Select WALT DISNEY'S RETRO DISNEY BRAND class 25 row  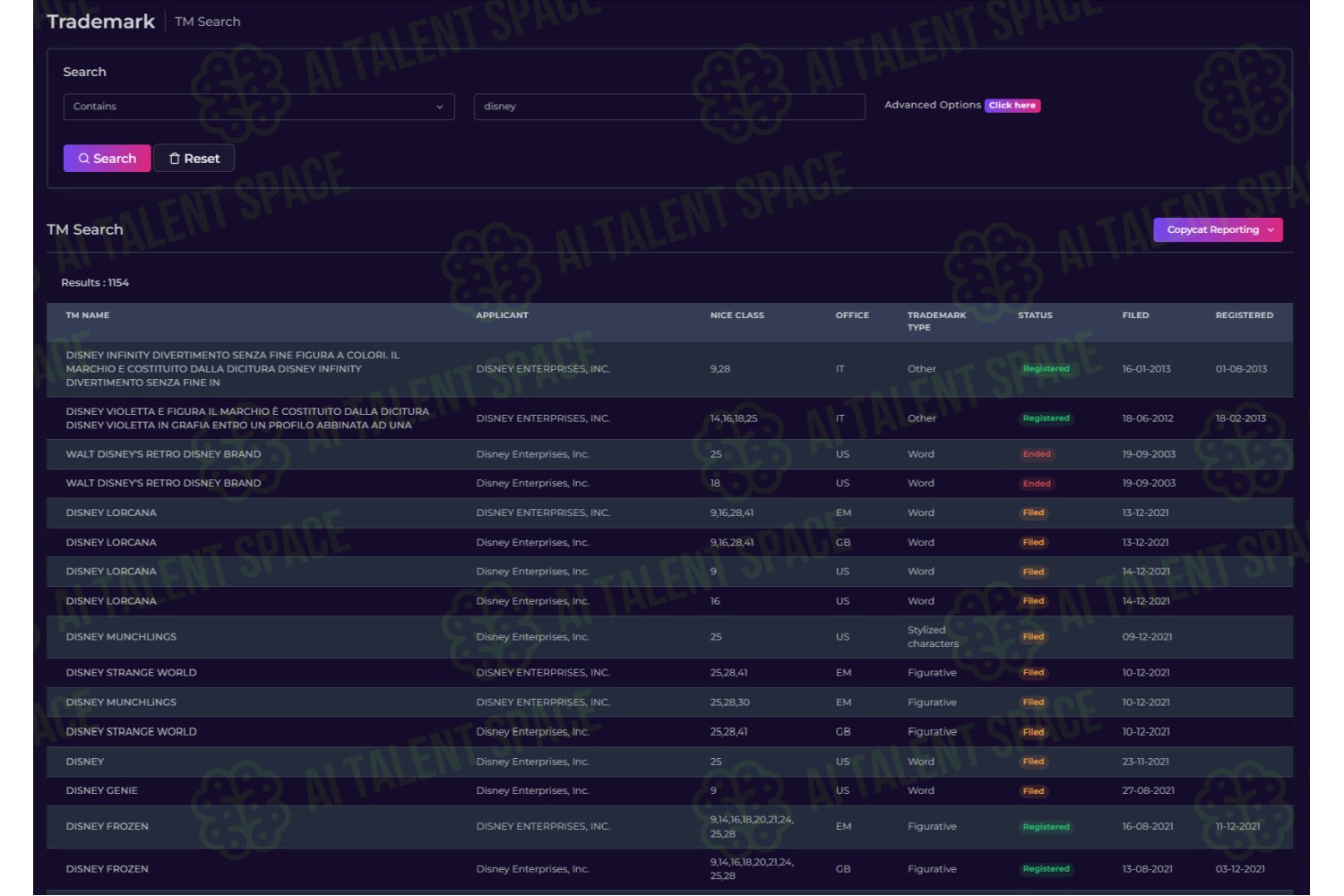pos(669,454)
